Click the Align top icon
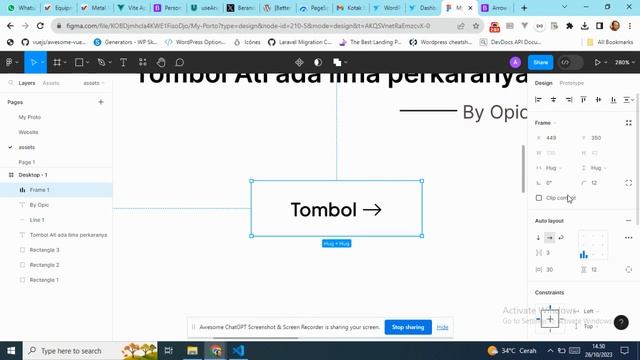 click(x=584, y=100)
